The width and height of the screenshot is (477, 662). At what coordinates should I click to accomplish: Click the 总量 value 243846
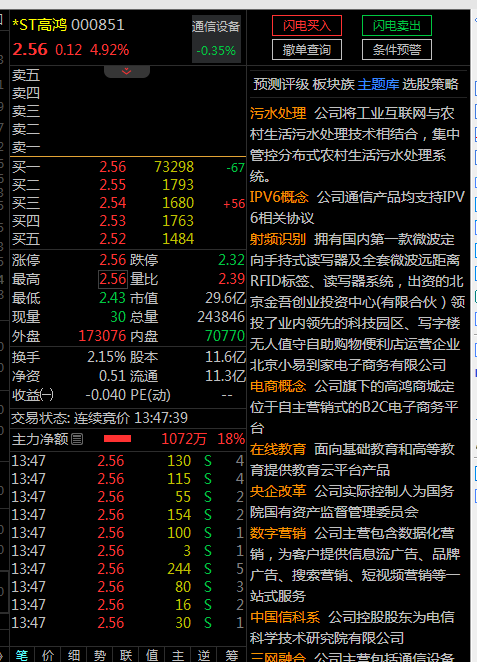[x=221, y=317]
